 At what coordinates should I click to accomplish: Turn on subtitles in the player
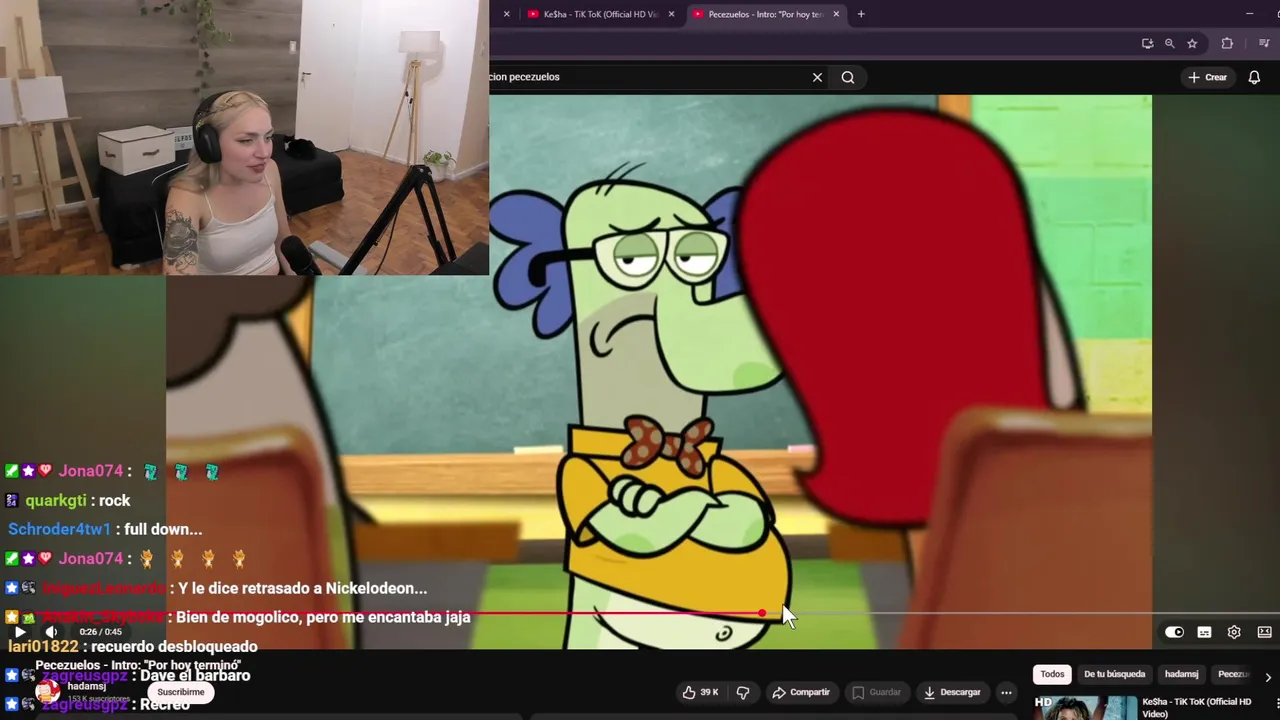tap(1204, 632)
